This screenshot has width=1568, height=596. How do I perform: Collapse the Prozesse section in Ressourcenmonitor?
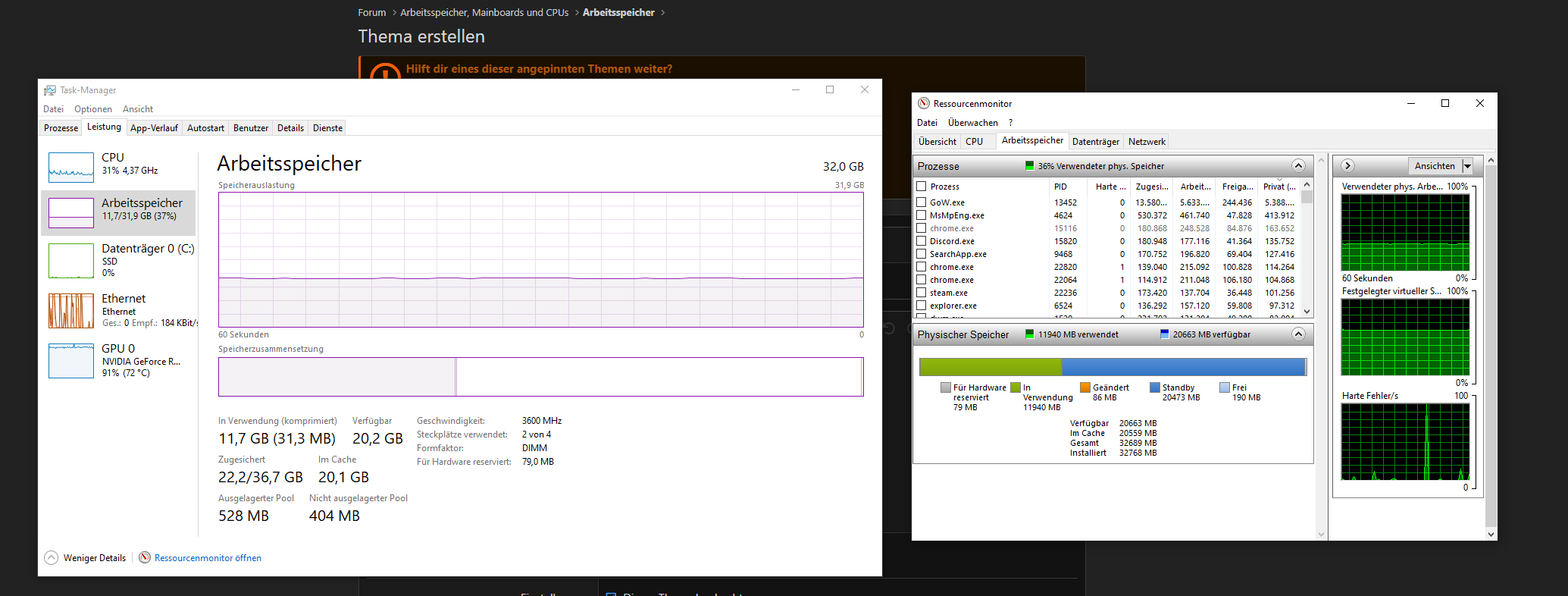1298,166
